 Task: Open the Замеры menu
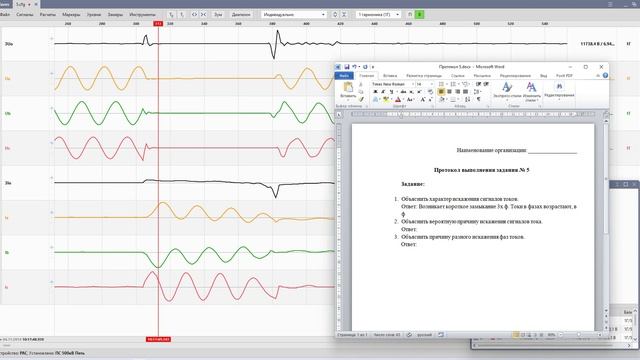coord(115,15)
